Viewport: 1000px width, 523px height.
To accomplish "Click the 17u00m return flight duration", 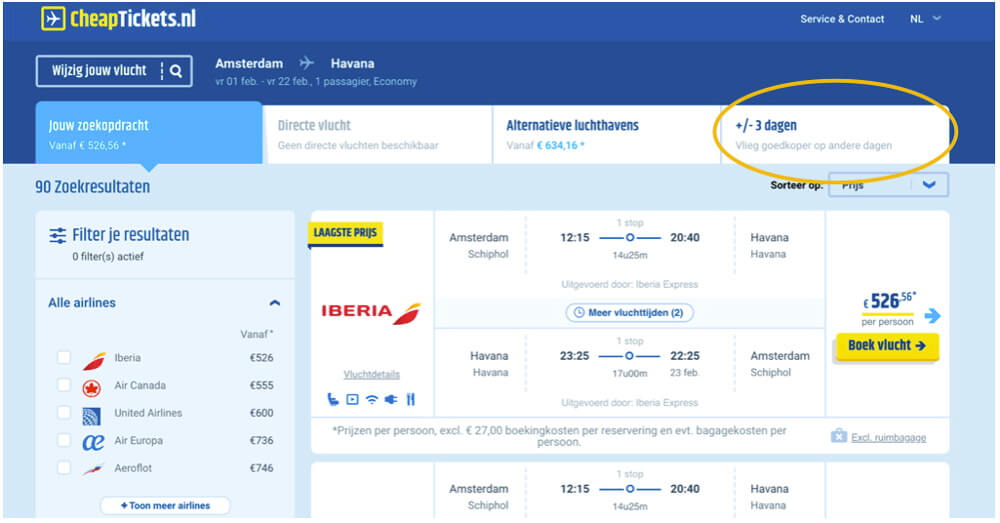I will 629,373.
